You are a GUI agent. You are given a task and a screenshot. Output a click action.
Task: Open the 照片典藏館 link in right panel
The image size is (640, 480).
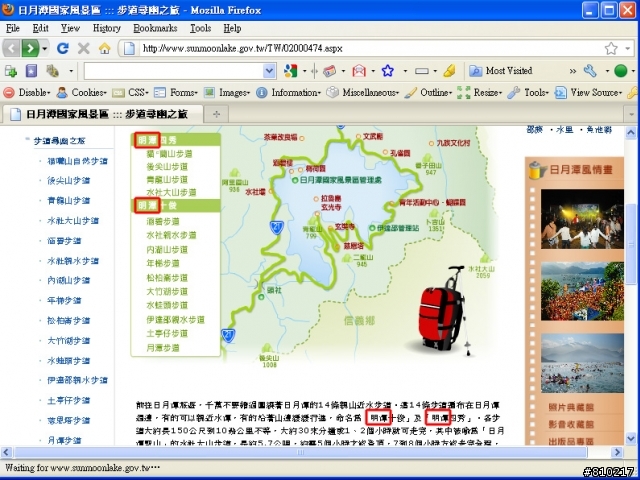[x=571, y=407]
